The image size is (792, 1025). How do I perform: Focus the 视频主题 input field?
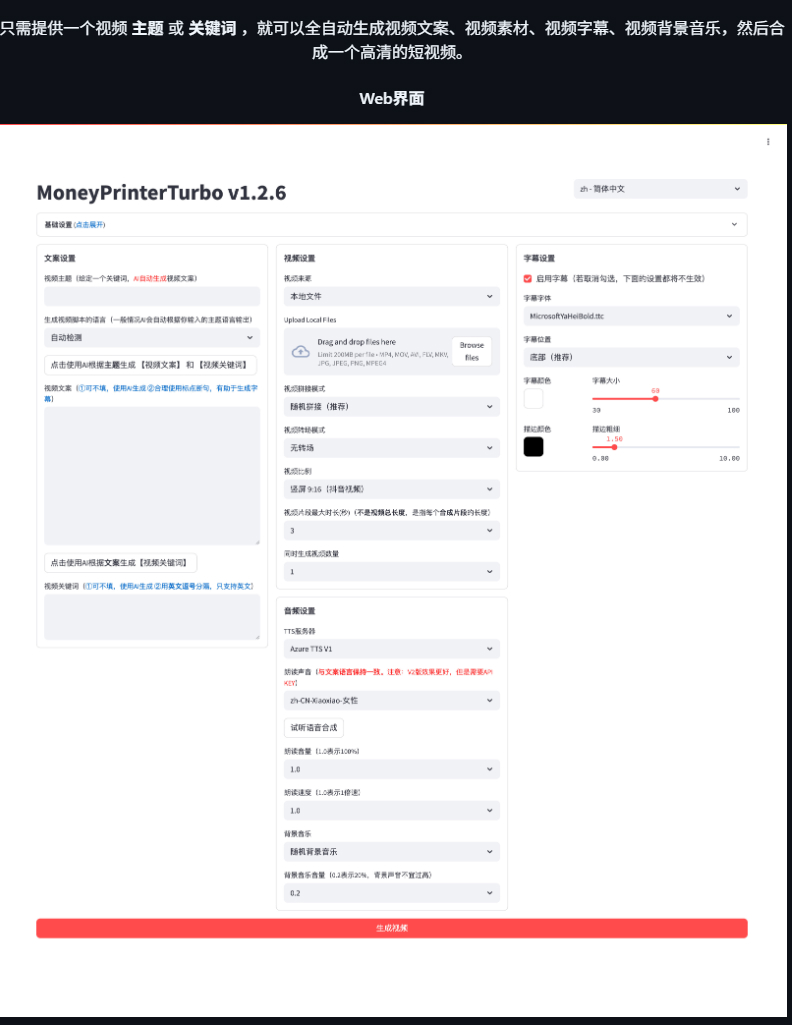[x=152, y=296]
